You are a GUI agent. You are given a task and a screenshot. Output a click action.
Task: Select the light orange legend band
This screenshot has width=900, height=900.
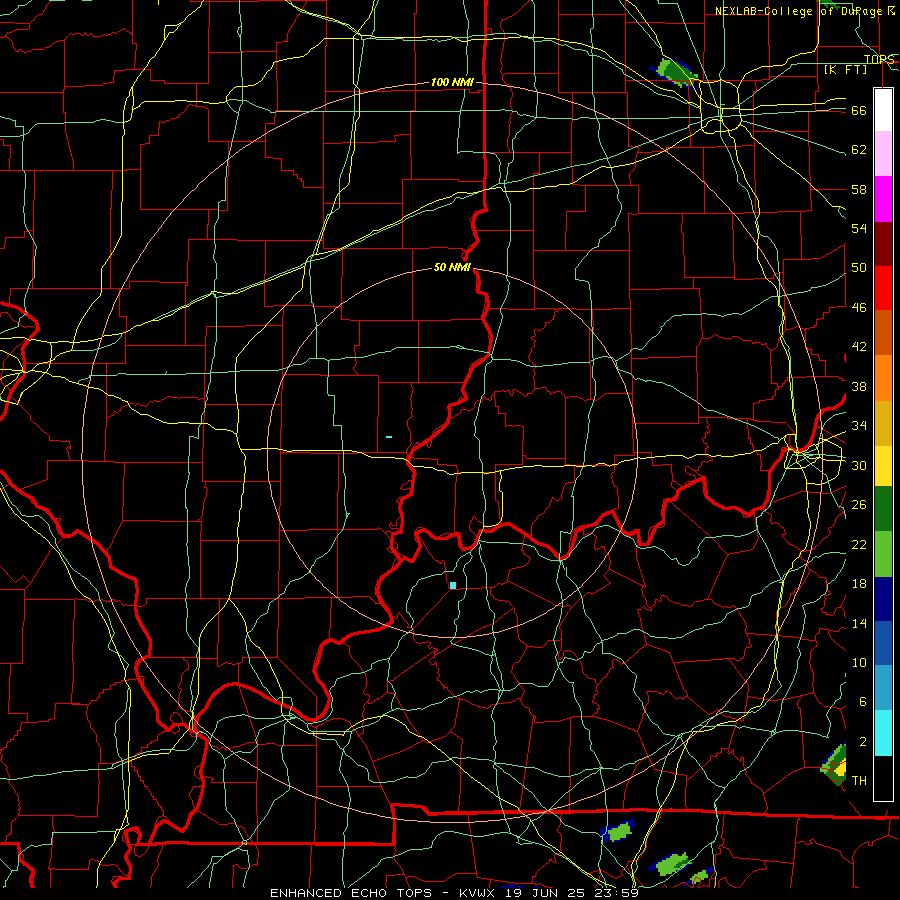(883, 378)
